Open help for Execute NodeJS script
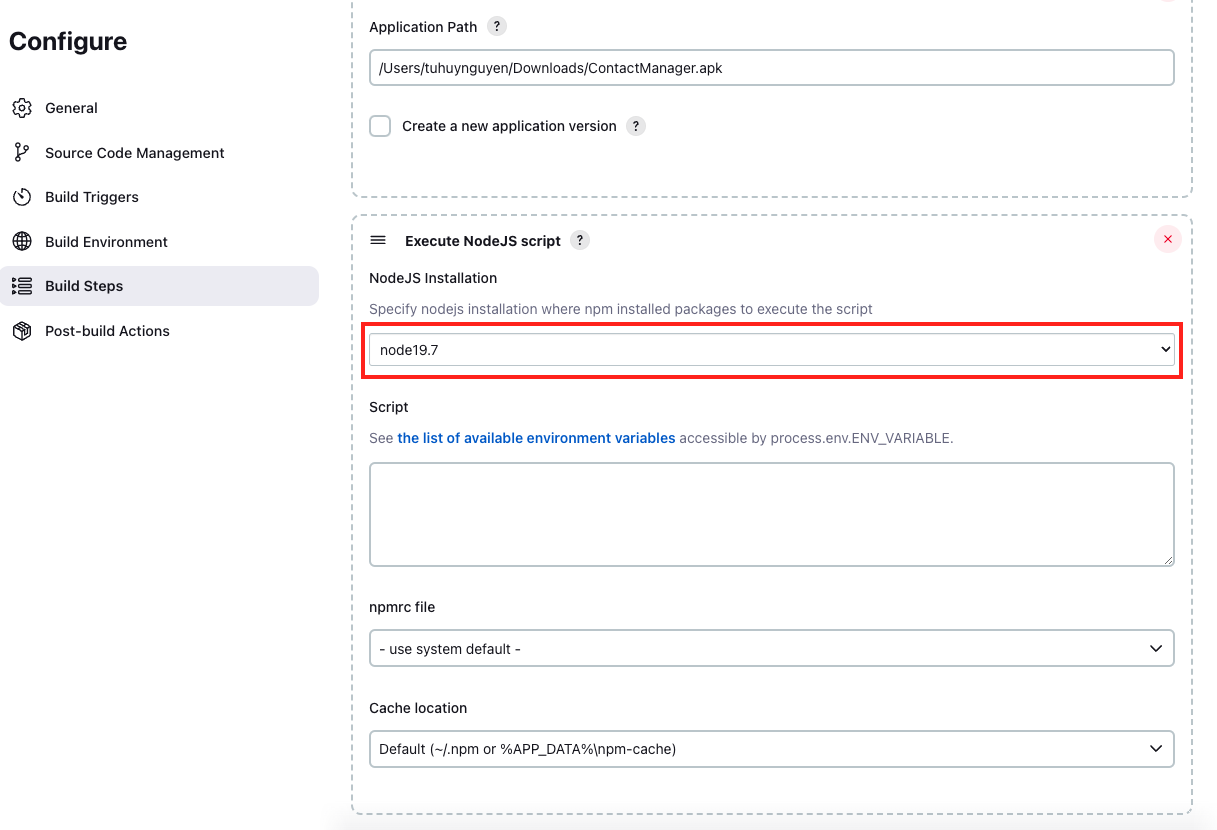 (580, 240)
